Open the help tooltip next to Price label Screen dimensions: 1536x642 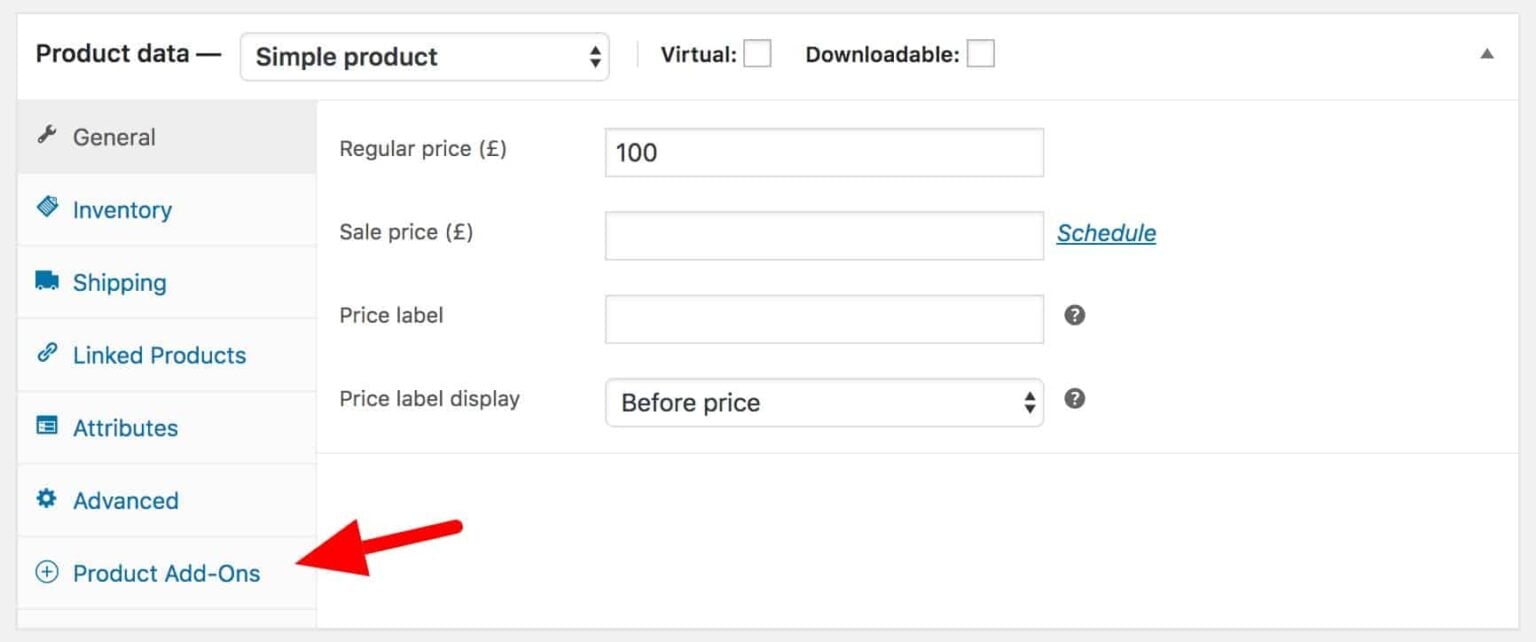[1073, 314]
